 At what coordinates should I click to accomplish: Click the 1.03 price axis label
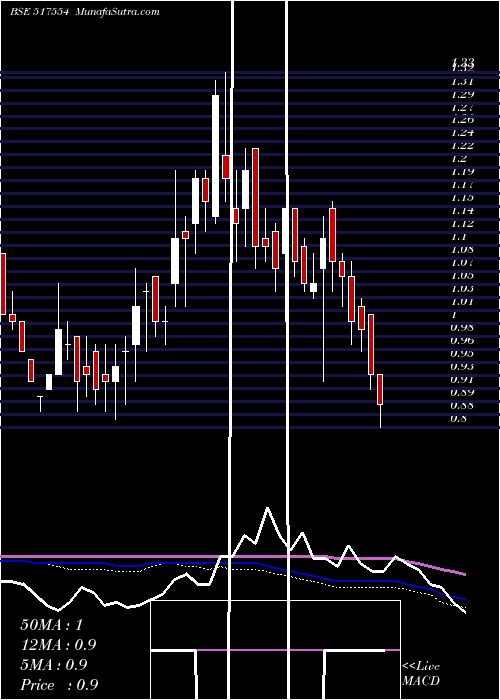tap(462, 288)
